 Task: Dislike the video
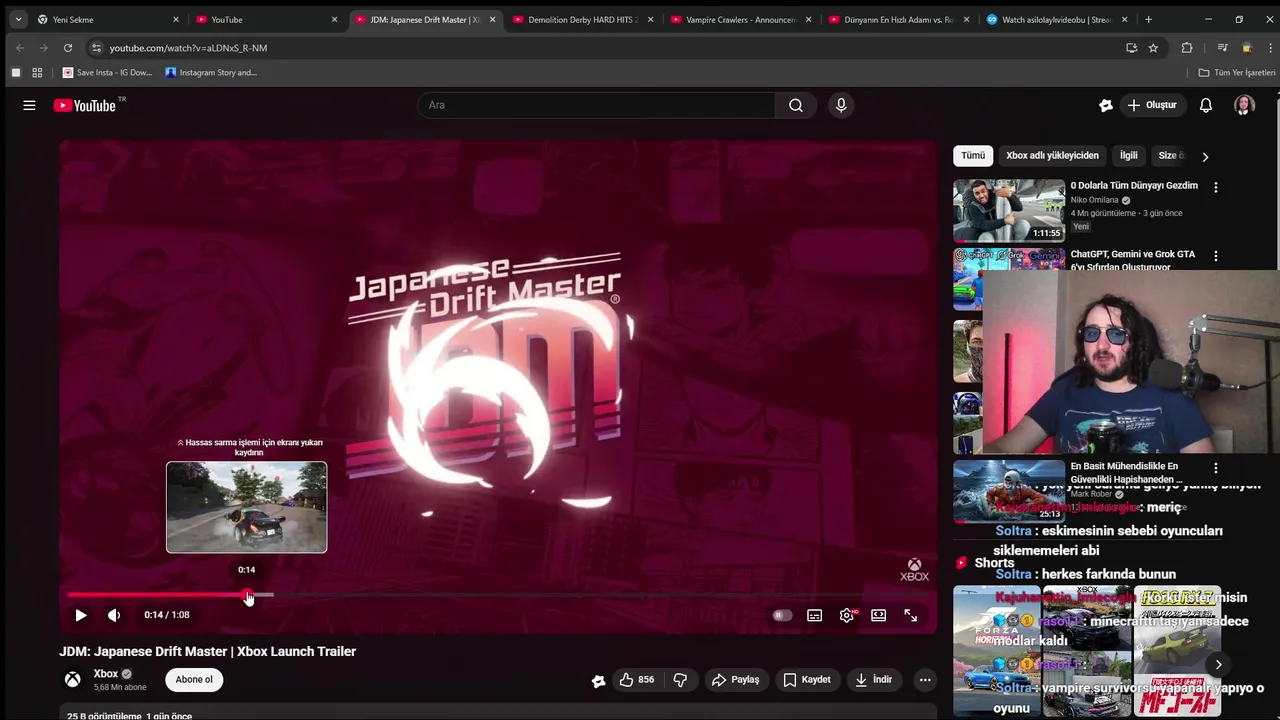(680, 680)
